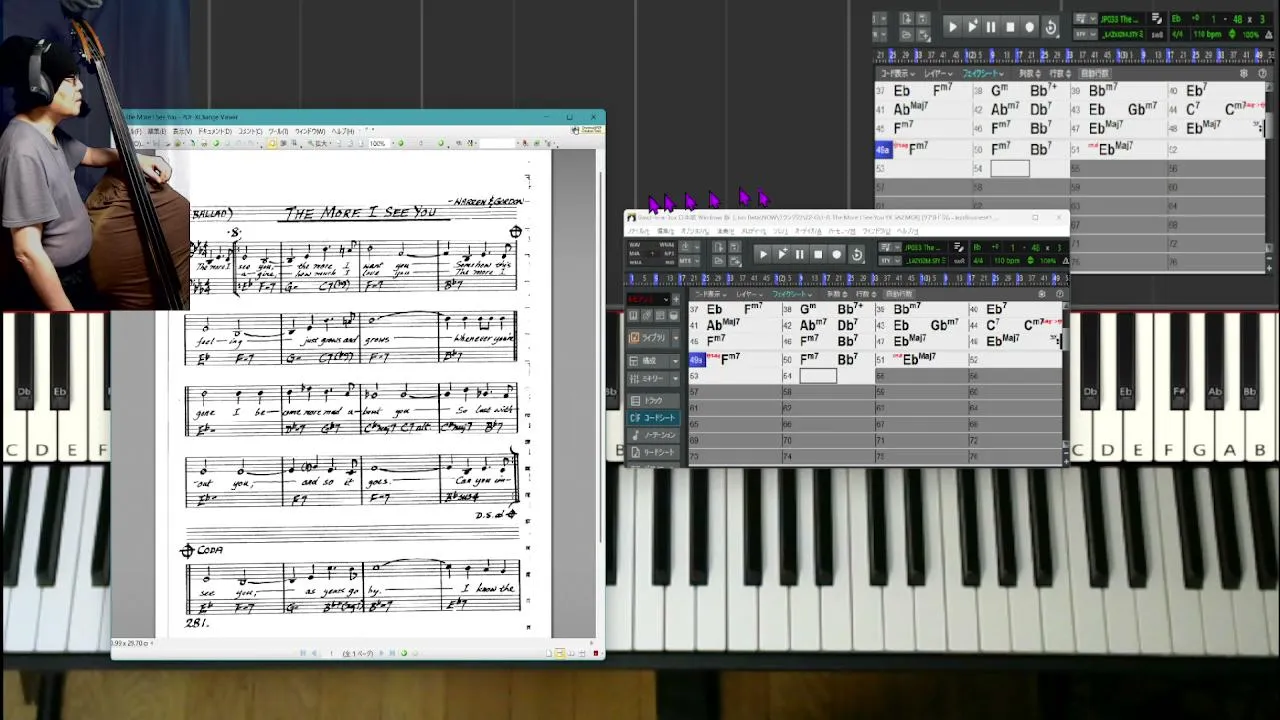Open the ツール(T) menu in PDF-XChange Viewer
The height and width of the screenshot is (720, 1280).
278,131
